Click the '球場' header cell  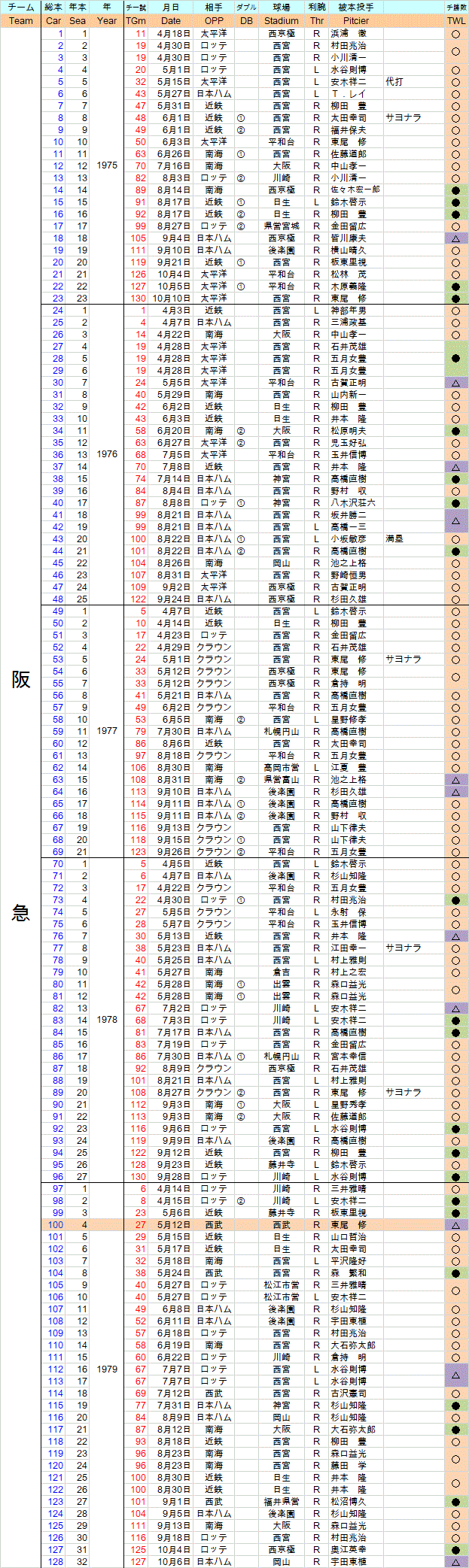coord(282,8)
